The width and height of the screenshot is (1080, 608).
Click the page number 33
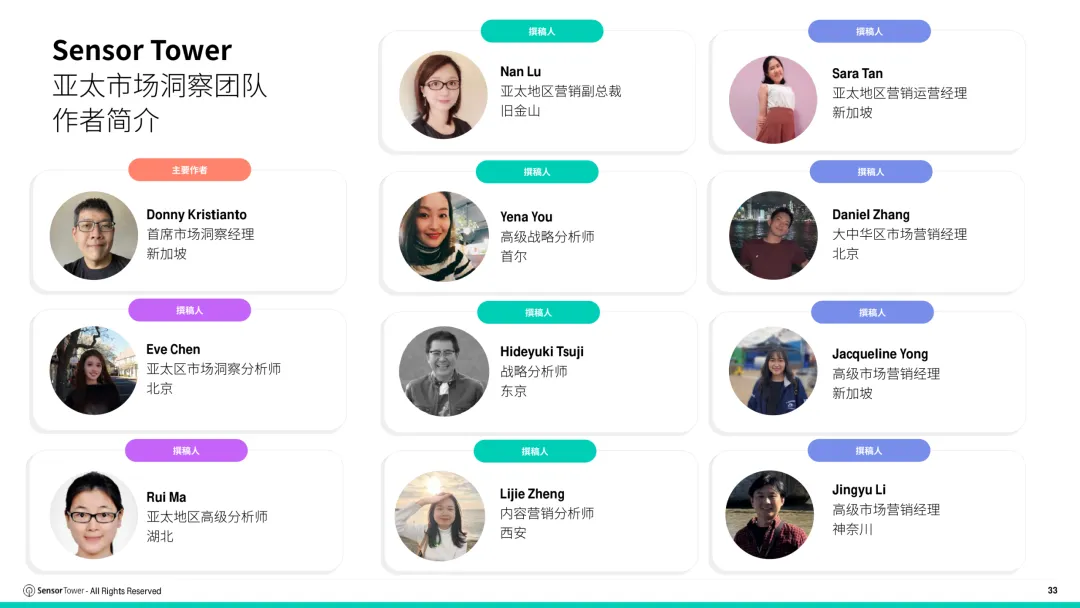coord(1052,590)
